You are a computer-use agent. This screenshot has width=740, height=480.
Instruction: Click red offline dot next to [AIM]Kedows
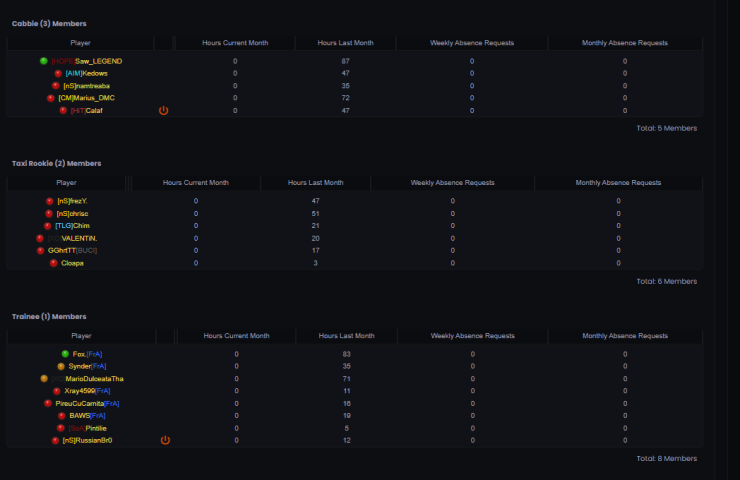coord(58,73)
